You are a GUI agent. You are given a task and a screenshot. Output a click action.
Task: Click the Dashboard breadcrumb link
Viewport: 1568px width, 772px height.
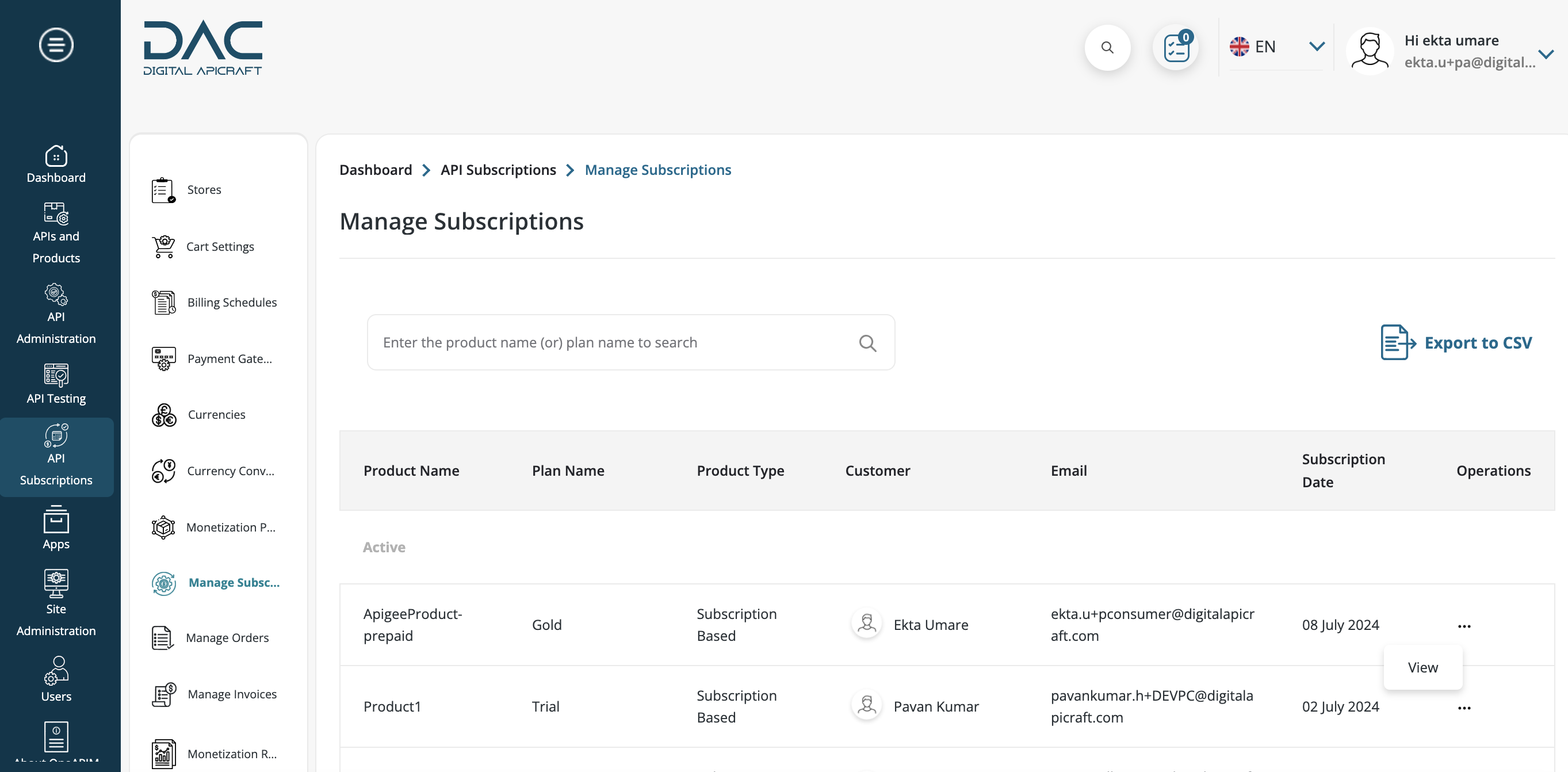click(376, 170)
